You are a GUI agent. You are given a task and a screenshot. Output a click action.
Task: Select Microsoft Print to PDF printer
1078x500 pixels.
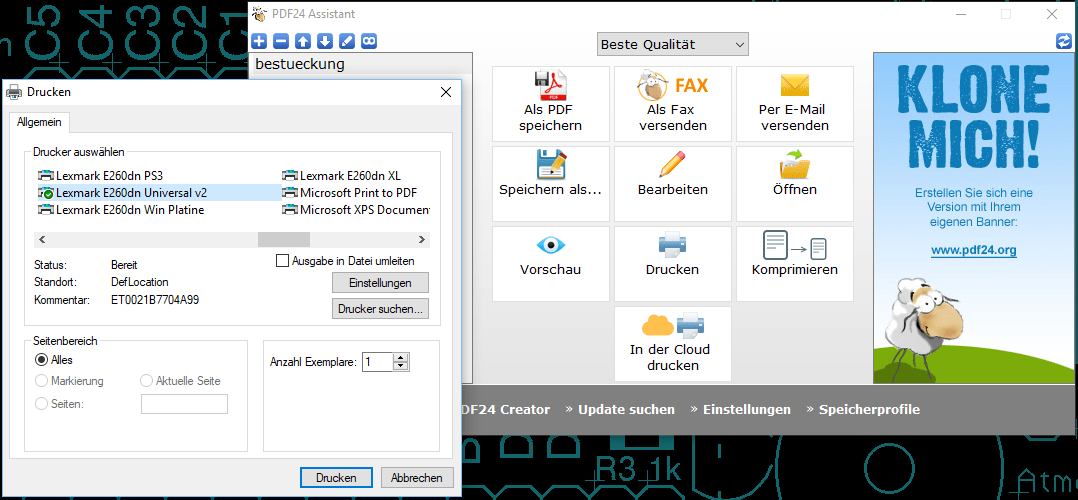coord(349,193)
